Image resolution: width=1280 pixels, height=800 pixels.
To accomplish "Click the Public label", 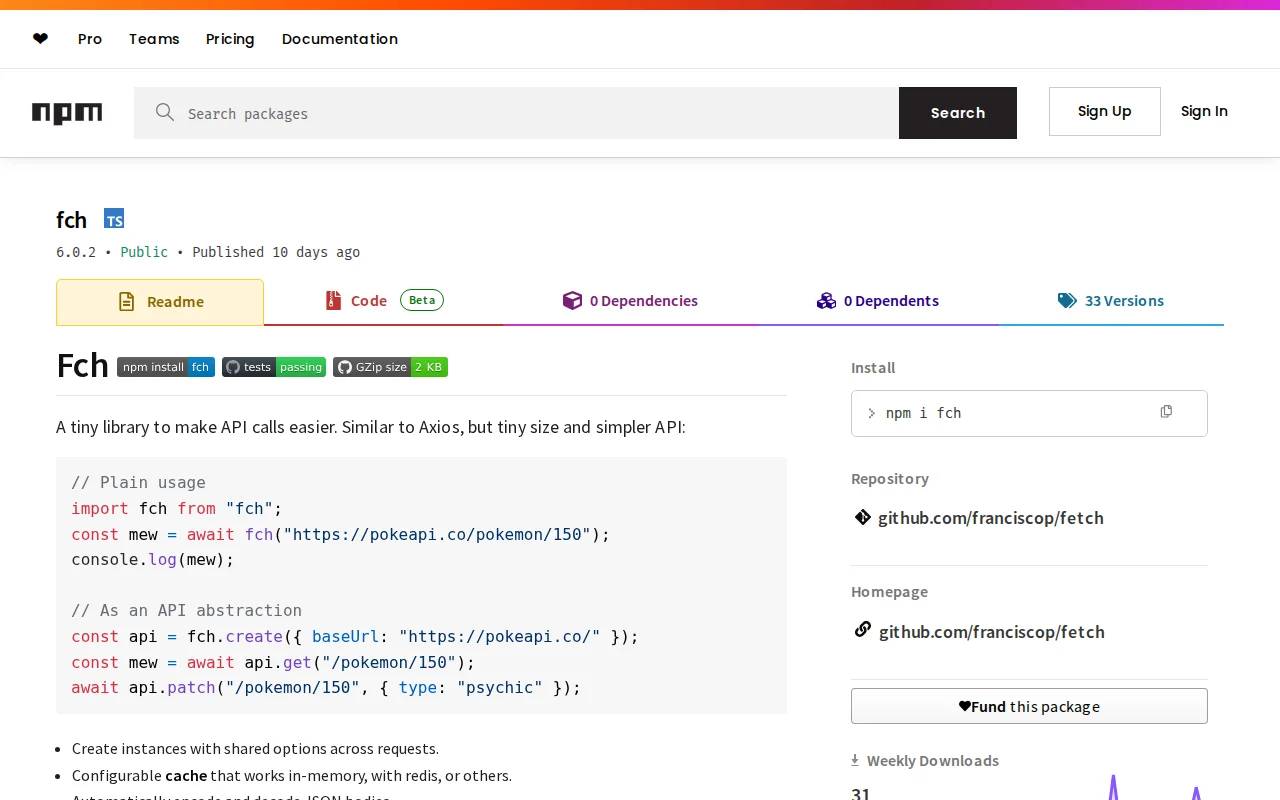I will (x=144, y=252).
